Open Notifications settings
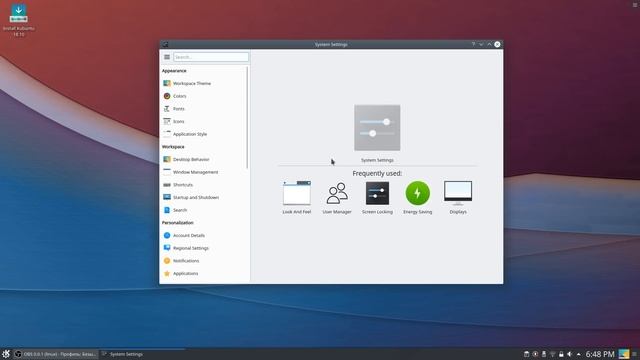Image resolution: width=640 pixels, height=360 pixels. coord(204,260)
